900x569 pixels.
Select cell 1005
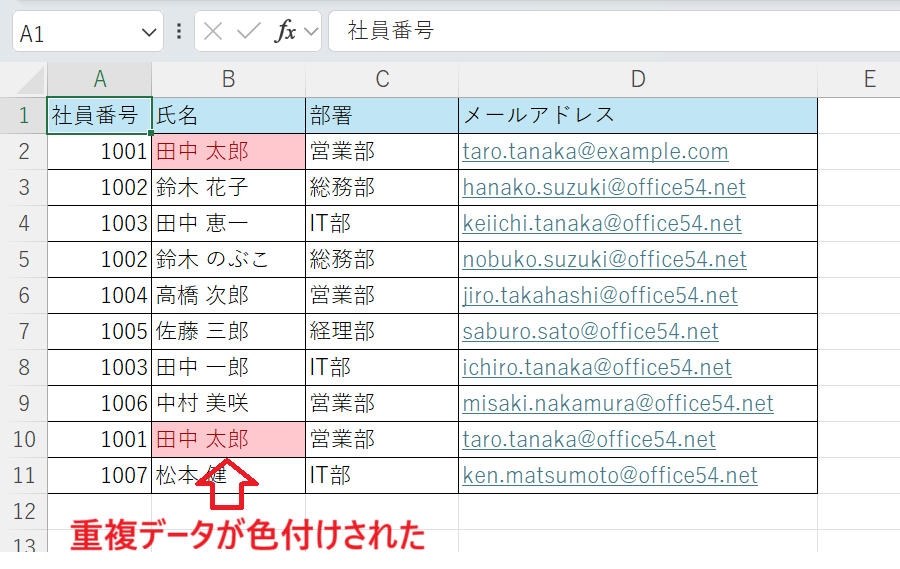click(99, 331)
